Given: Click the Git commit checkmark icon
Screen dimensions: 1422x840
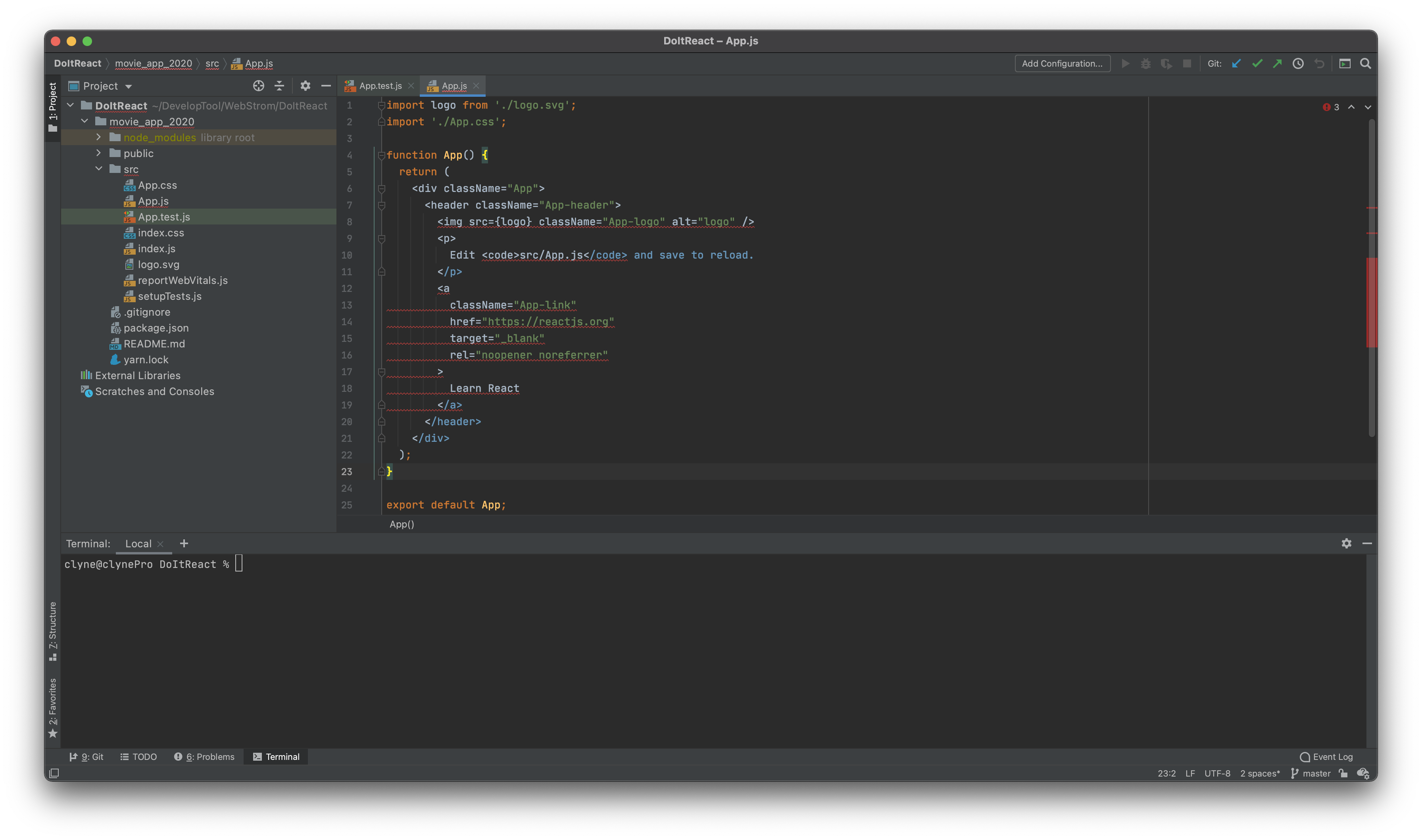Looking at the screenshot, I should 1257,63.
